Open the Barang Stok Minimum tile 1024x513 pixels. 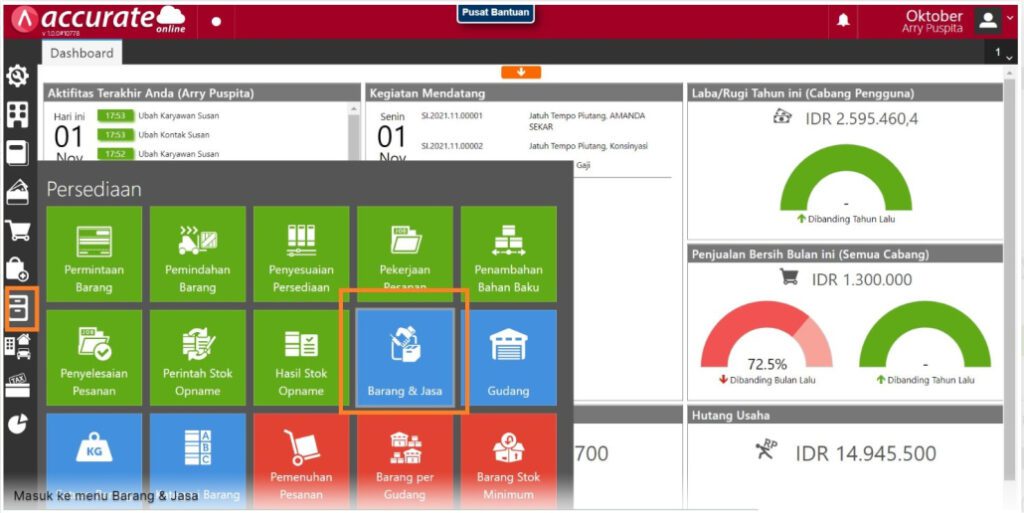(x=509, y=461)
